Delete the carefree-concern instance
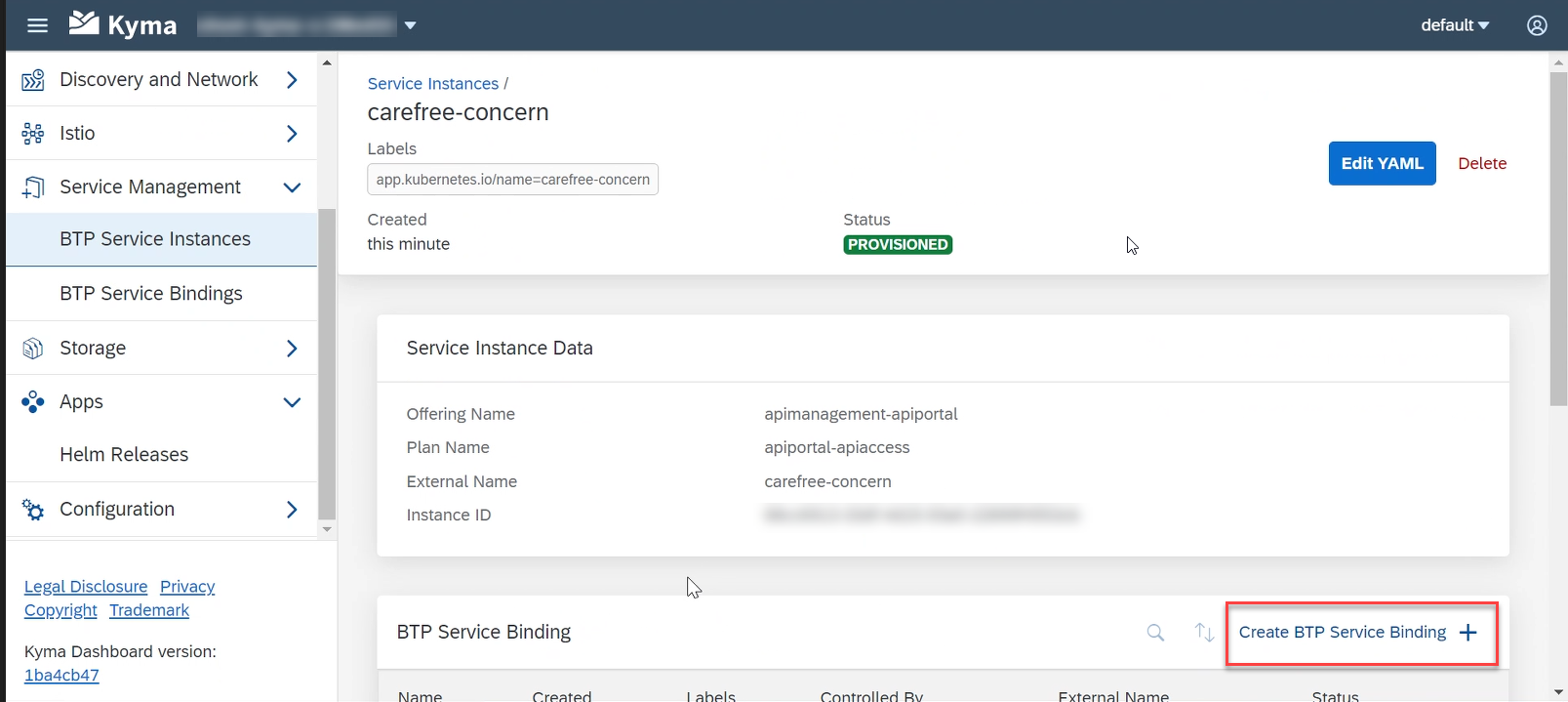 (x=1482, y=163)
